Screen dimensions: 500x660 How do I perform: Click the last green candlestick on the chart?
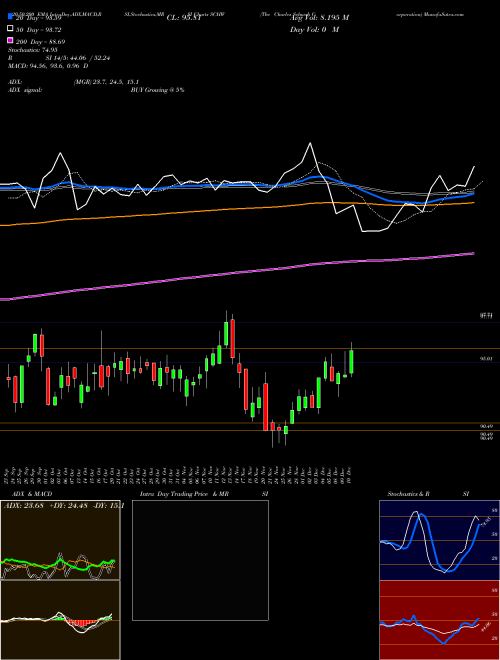pyautogui.click(x=351, y=362)
